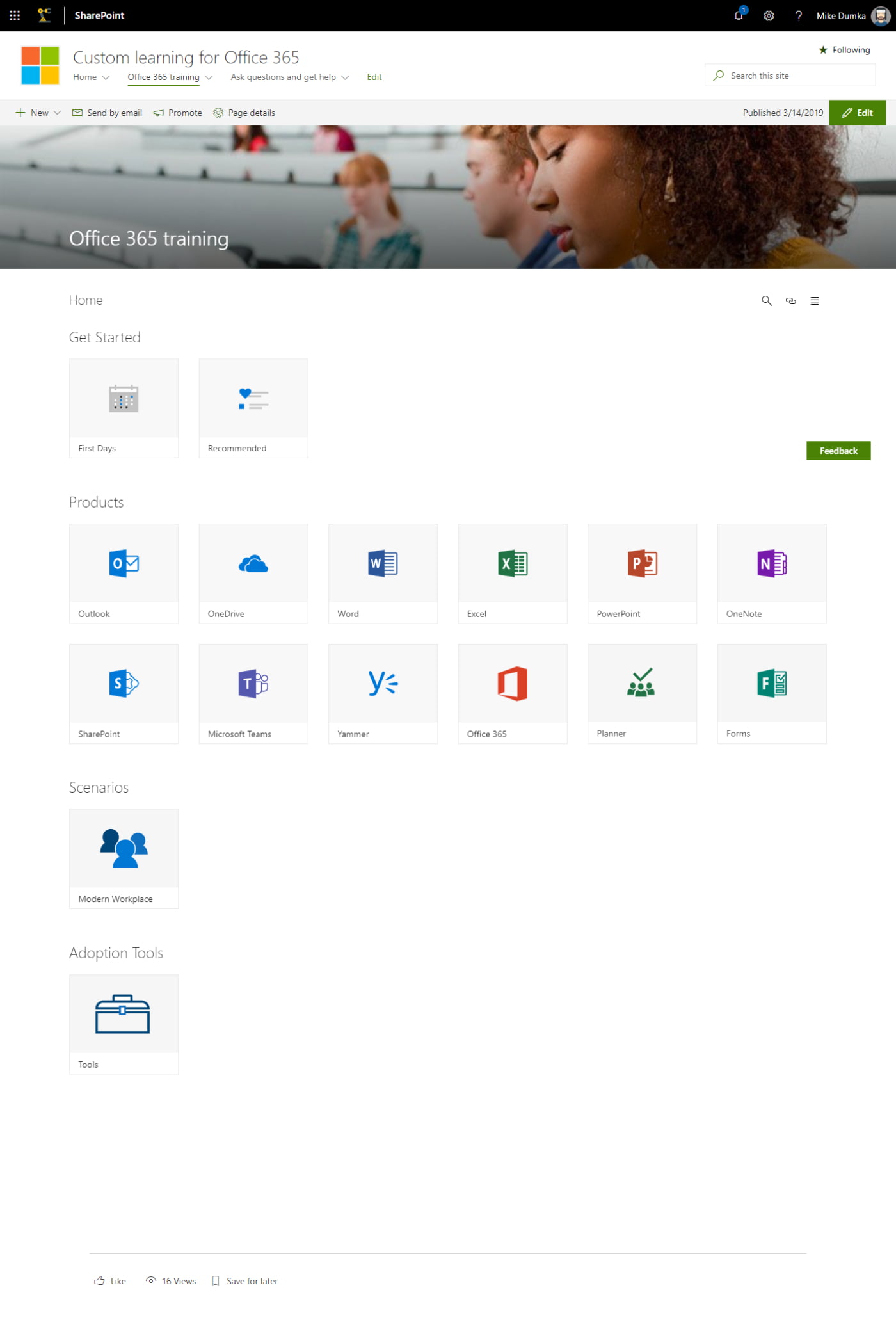Image resolution: width=896 pixels, height=1320 pixels.
Task: Click the green Feedback button
Action: point(838,451)
